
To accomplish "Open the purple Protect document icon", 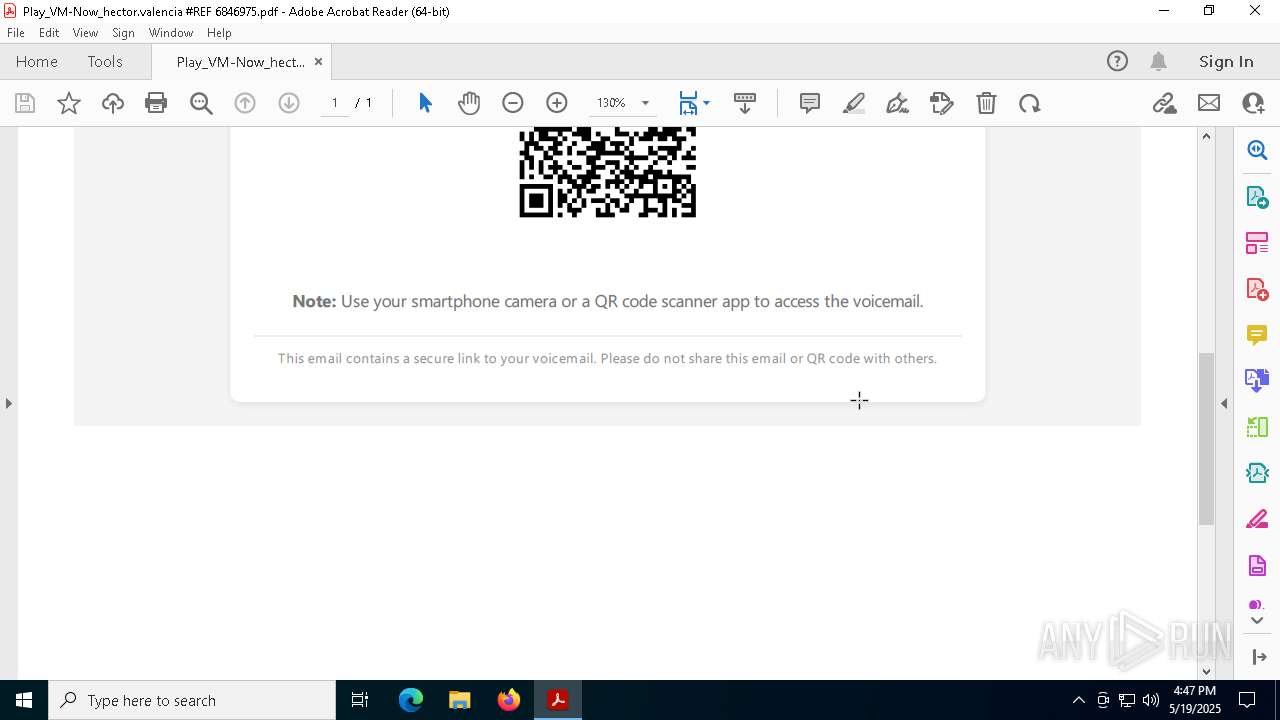I will coord(1257,566).
